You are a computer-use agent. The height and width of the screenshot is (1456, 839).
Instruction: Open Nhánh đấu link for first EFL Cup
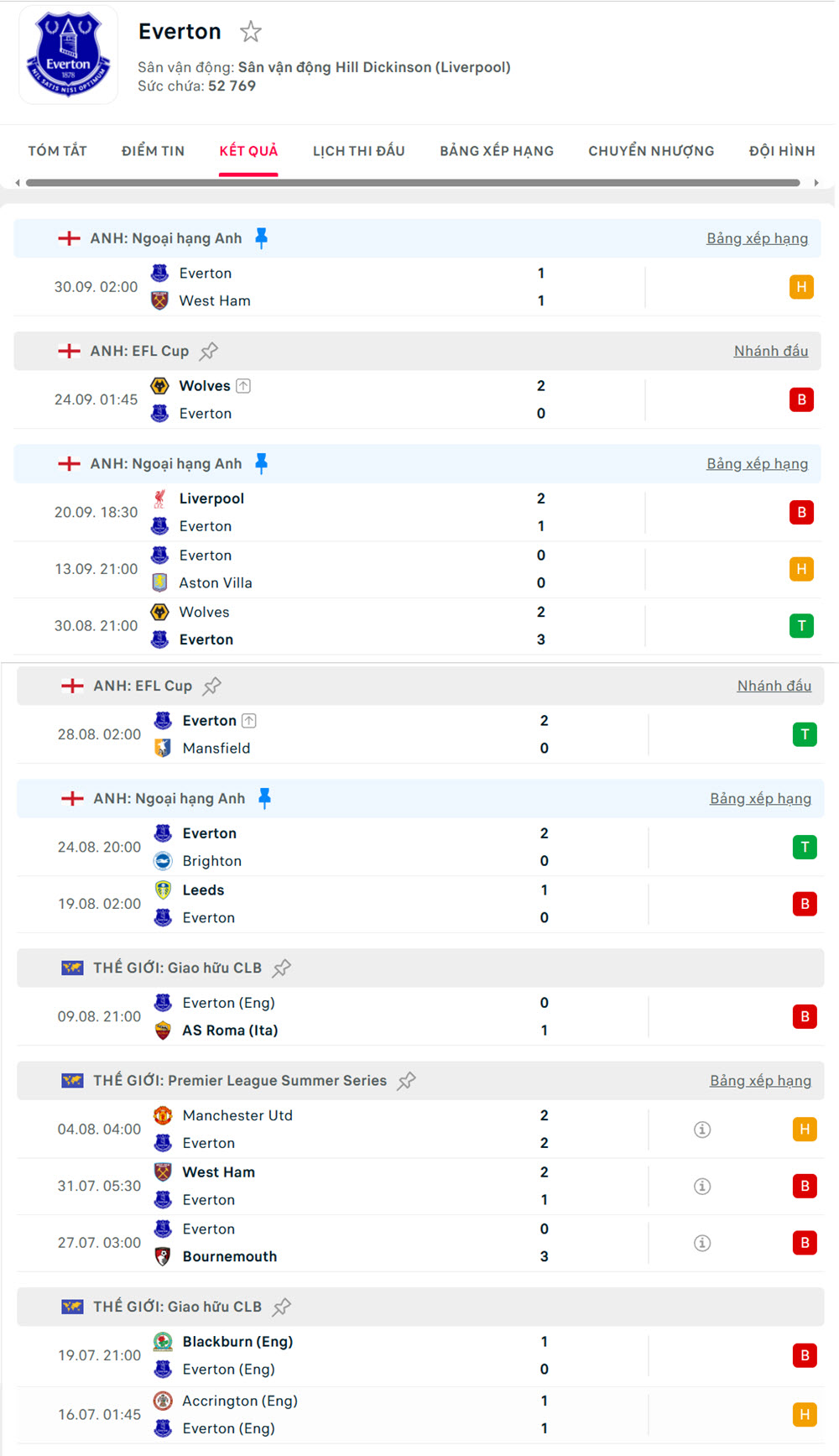point(770,351)
